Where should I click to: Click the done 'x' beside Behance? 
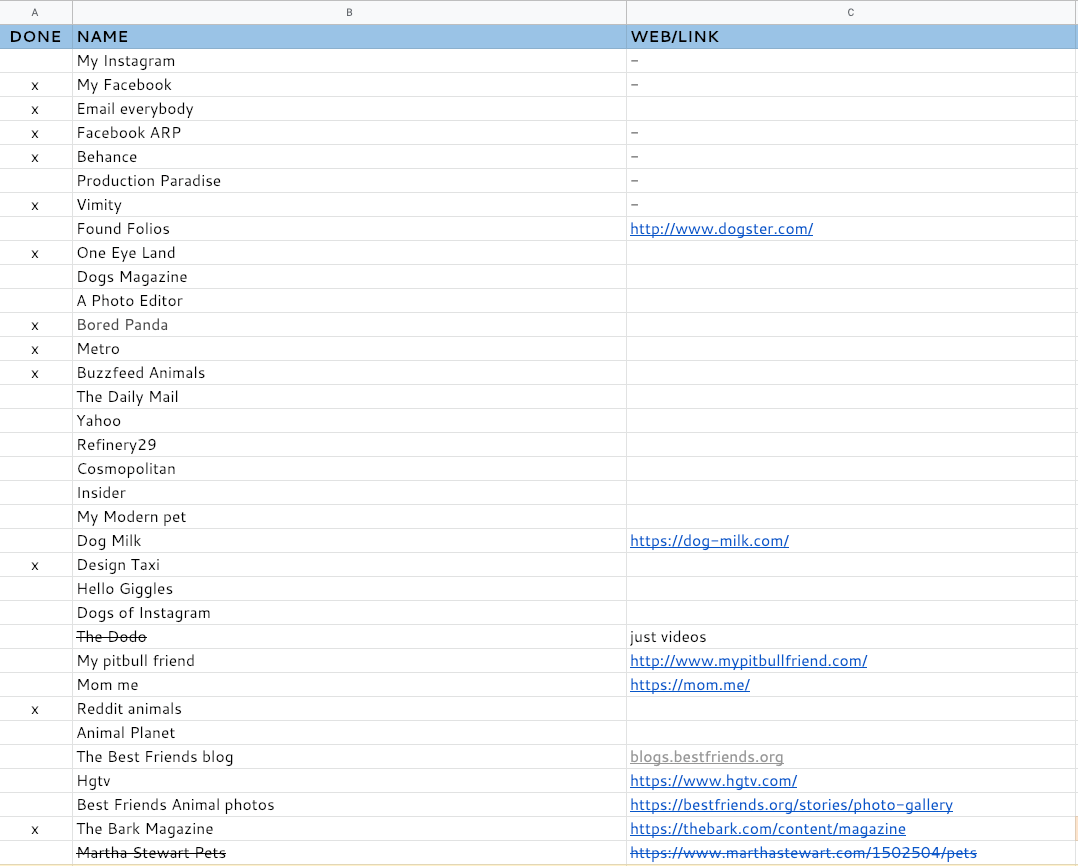coord(35,158)
